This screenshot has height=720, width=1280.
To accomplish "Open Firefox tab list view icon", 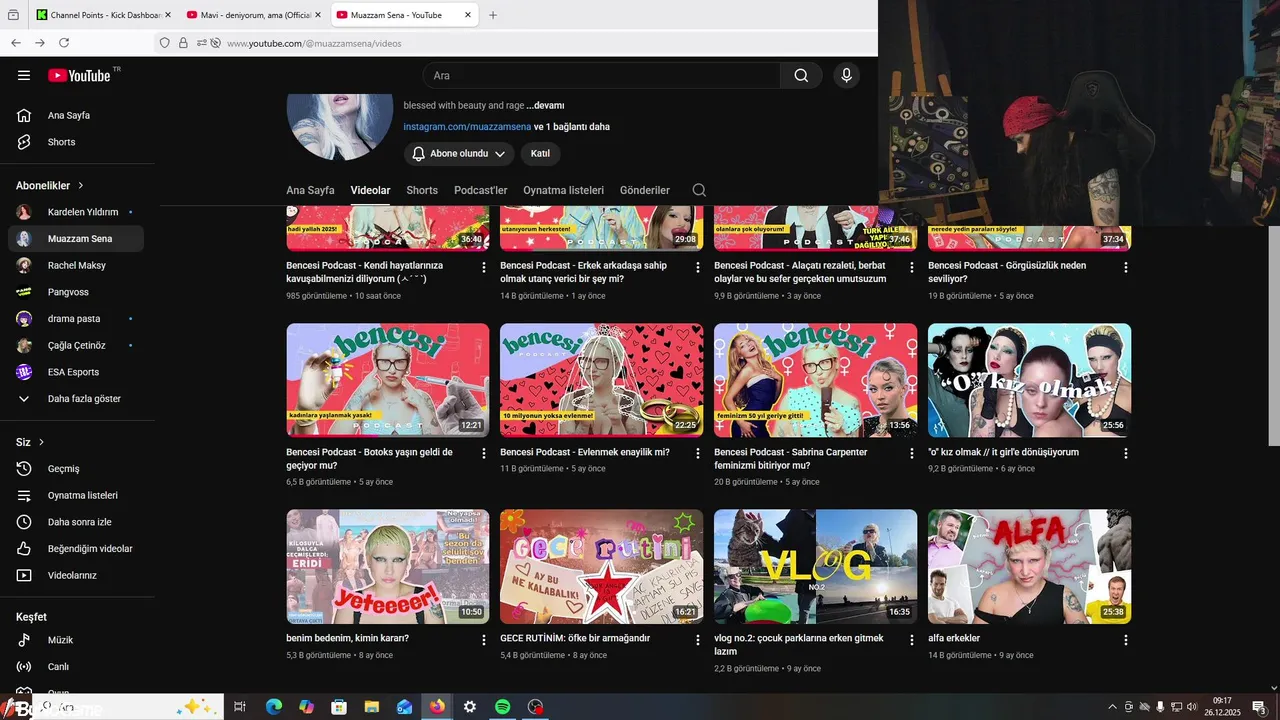I will [13, 15].
